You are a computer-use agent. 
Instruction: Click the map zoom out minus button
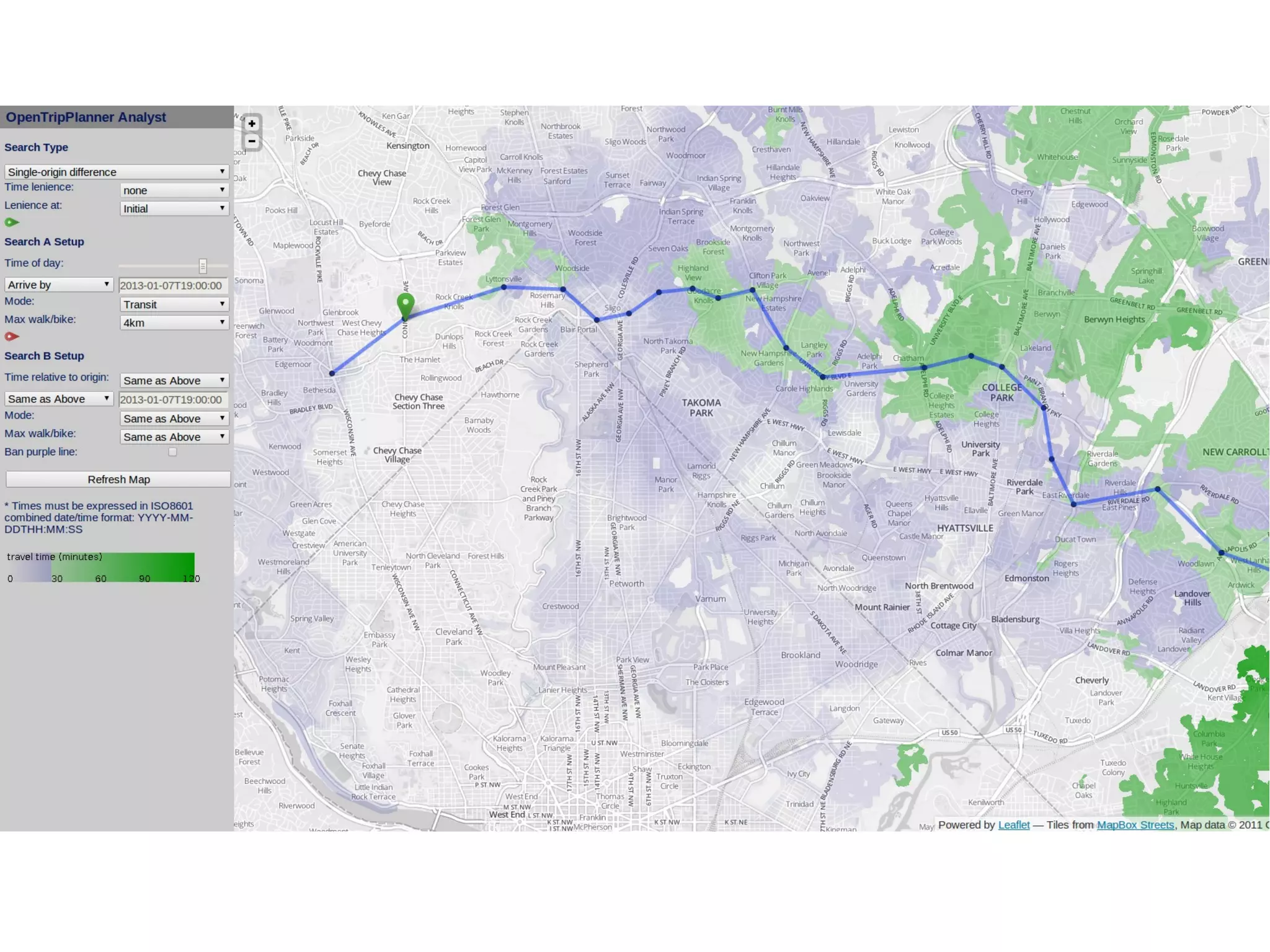click(x=252, y=141)
